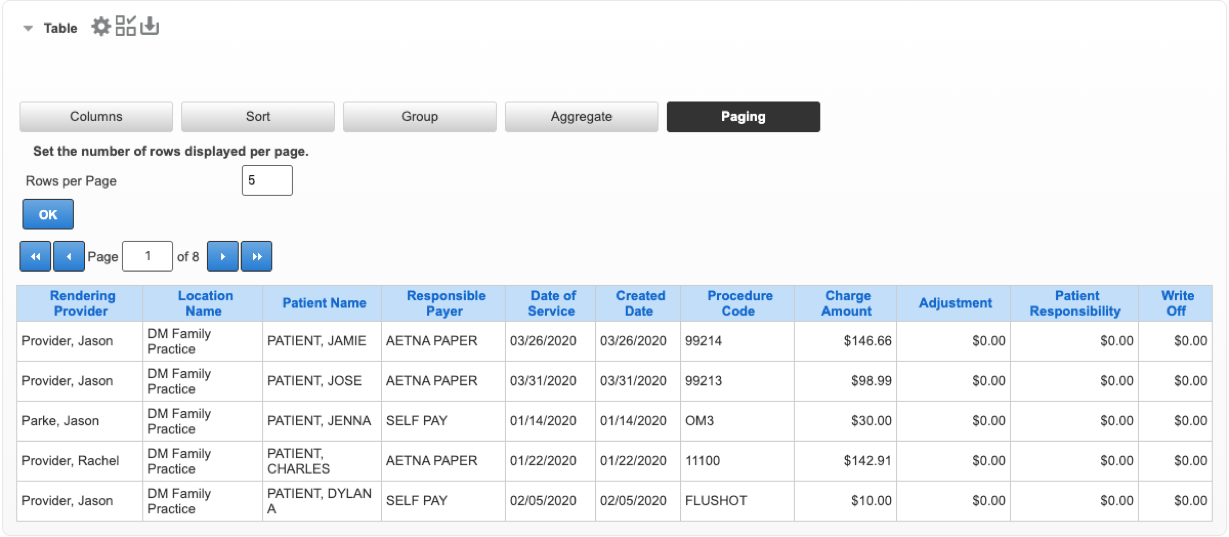Image resolution: width=1229 pixels, height=537 pixels.
Task: Open the Aggregate tab
Action: (x=581, y=117)
